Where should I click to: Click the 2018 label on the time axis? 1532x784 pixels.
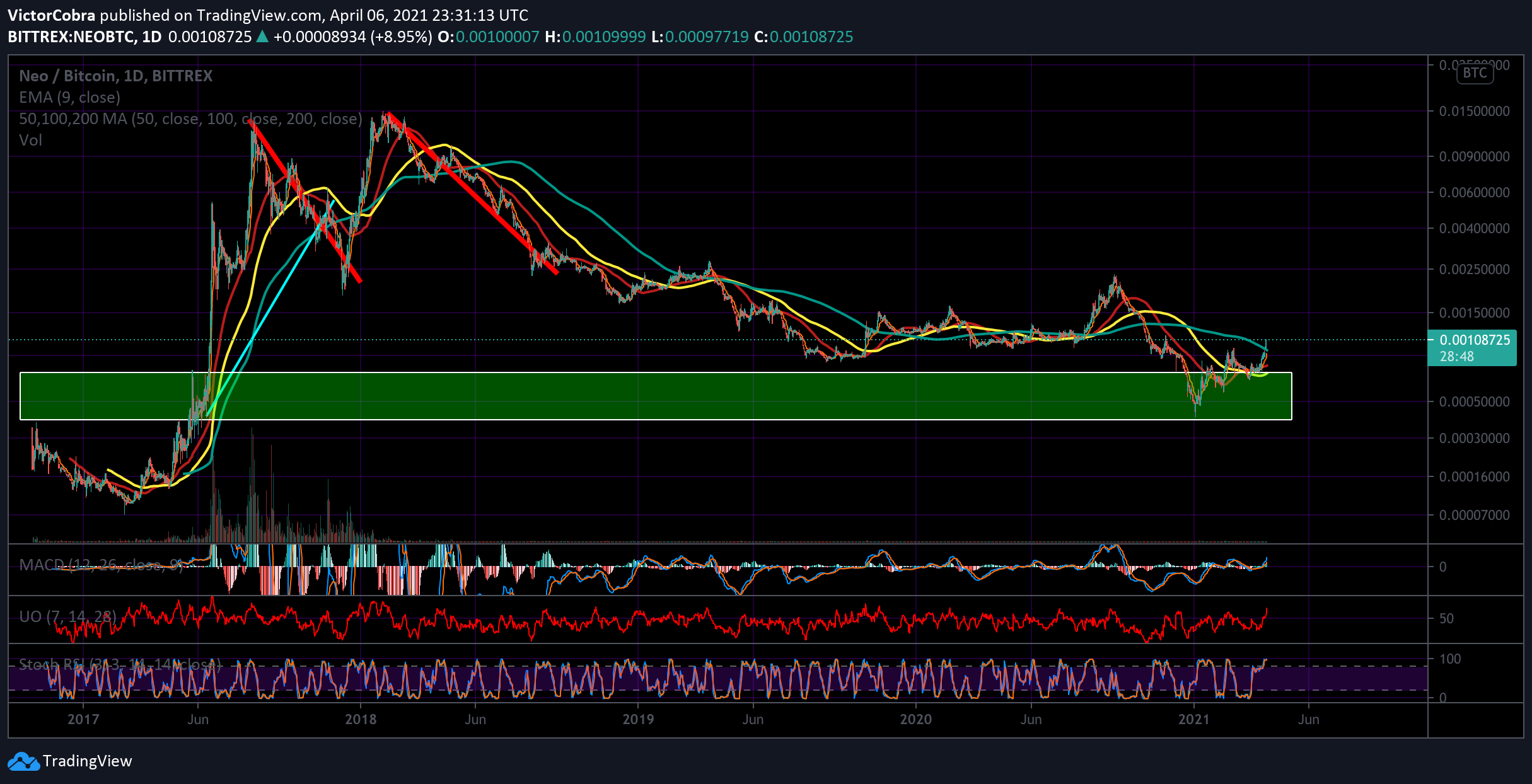point(361,719)
